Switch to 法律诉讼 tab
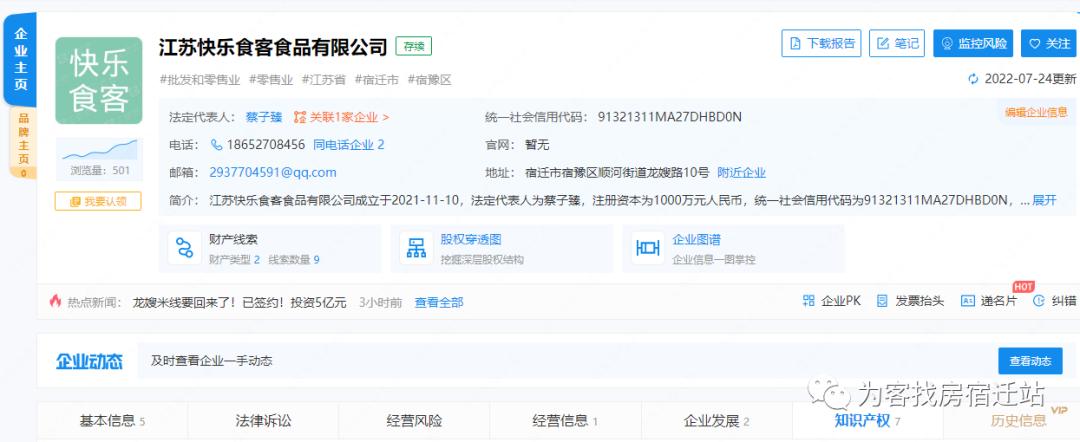Image resolution: width=1080 pixels, height=442 pixels. point(263,421)
